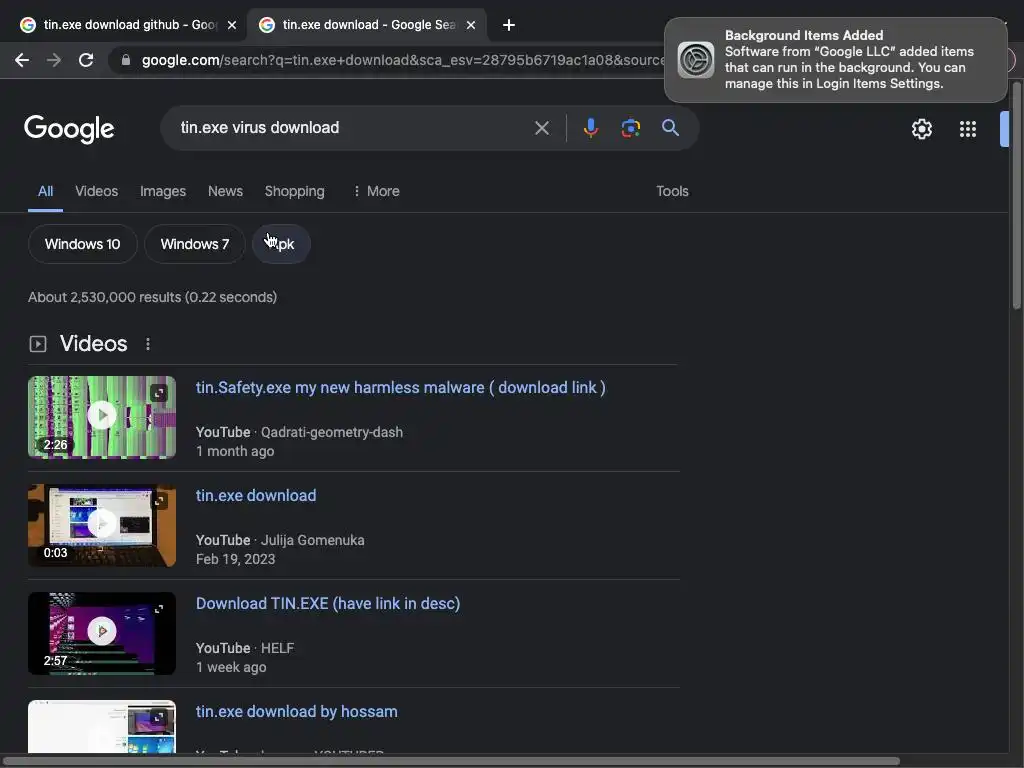Open the Google apps grid icon

[968, 129]
